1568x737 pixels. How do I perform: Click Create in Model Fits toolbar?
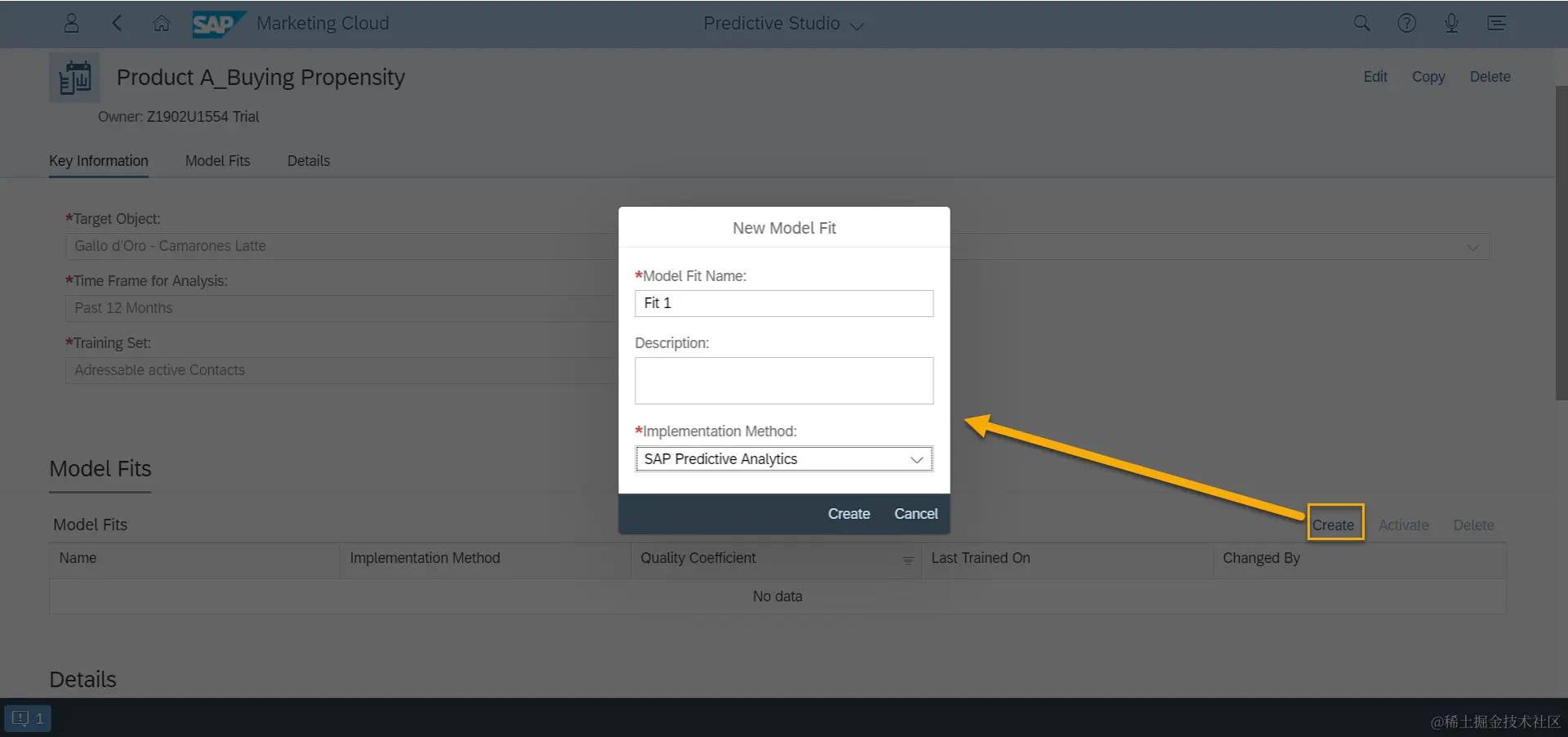1333,525
